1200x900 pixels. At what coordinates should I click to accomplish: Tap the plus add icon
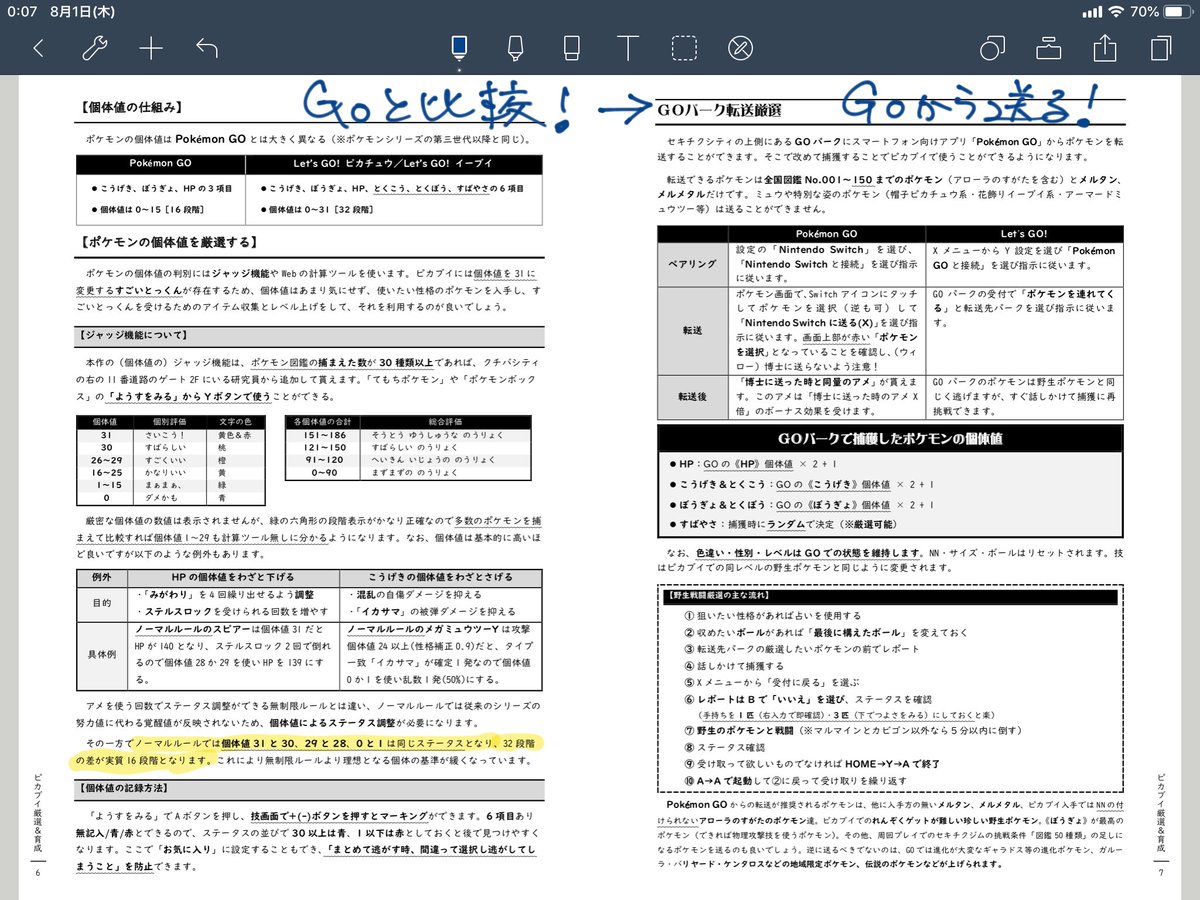151,48
